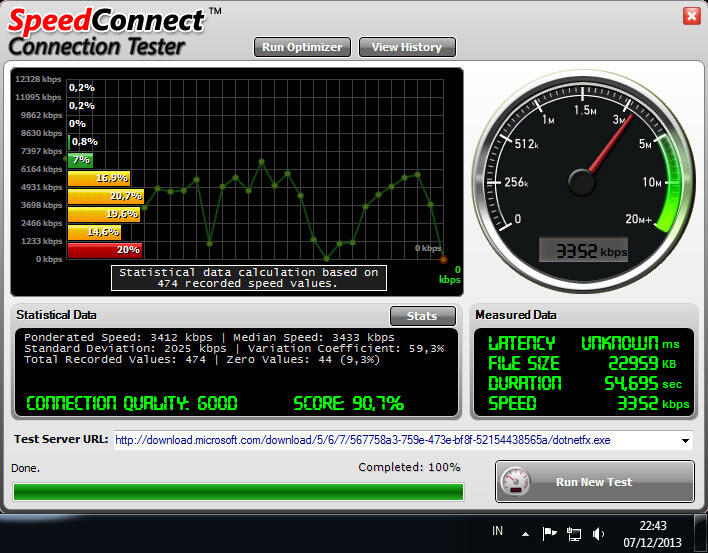Viewport: 708px width, 553px height.
Task: Click the red end point marker on the graph
Action: pos(443,259)
